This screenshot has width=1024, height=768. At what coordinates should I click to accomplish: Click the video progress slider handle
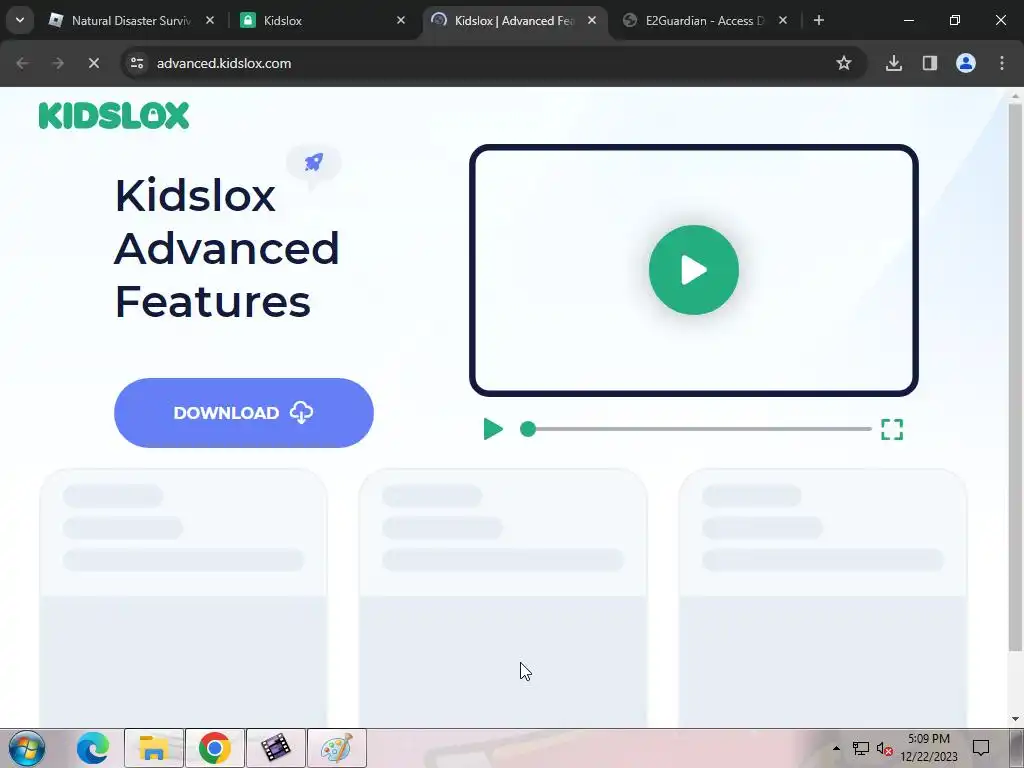click(528, 429)
